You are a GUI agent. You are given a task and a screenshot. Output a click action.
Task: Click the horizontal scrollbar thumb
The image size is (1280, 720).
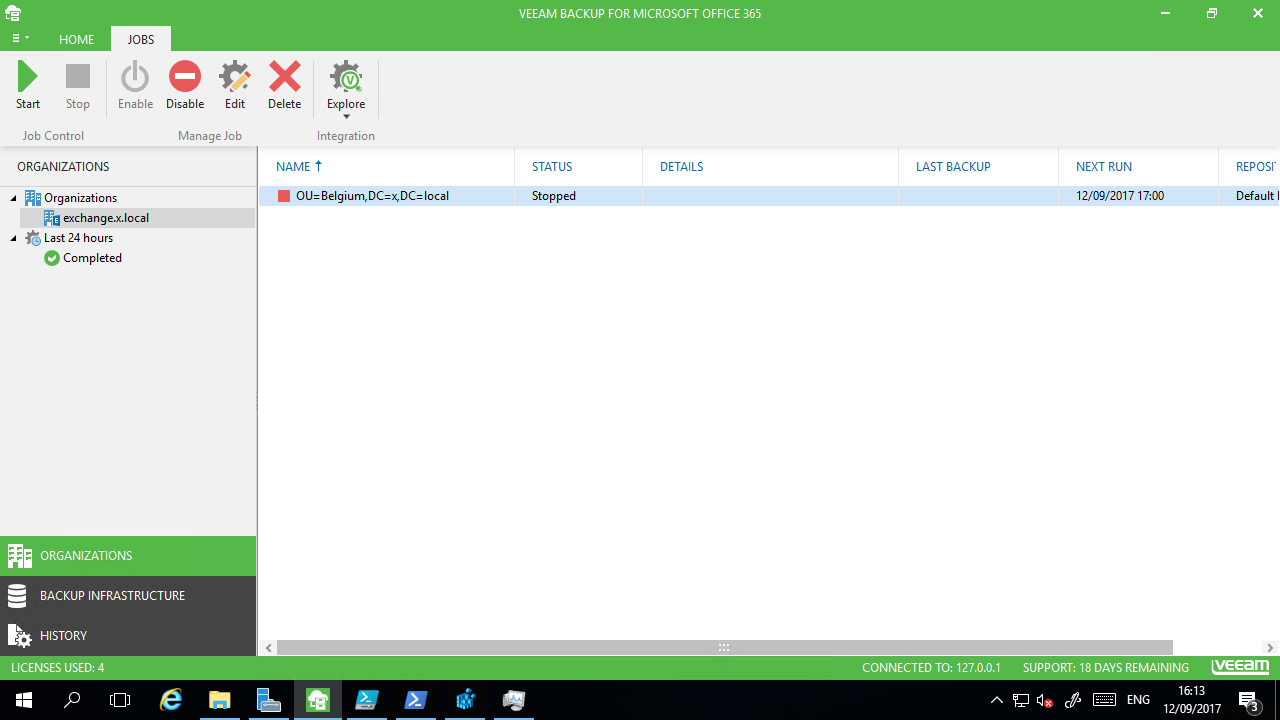(724, 648)
